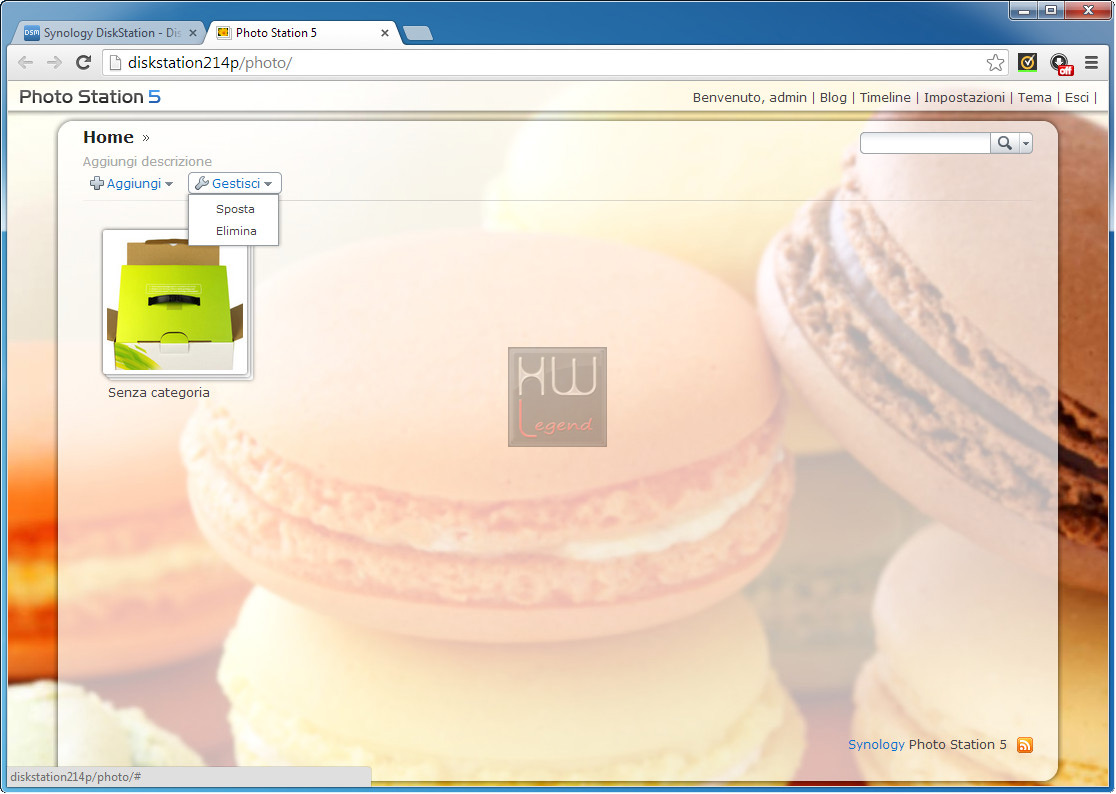Click the Synology footer link
The width and height of the screenshot is (1116, 794).
(875, 745)
